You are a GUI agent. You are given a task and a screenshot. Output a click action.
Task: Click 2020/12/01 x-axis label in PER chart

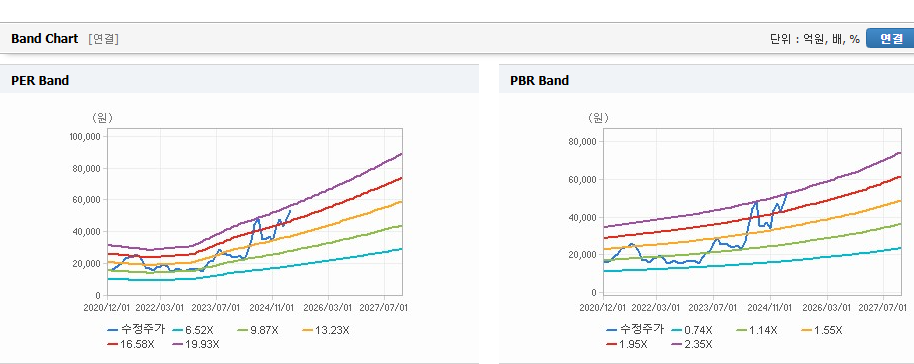[x=108, y=307]
